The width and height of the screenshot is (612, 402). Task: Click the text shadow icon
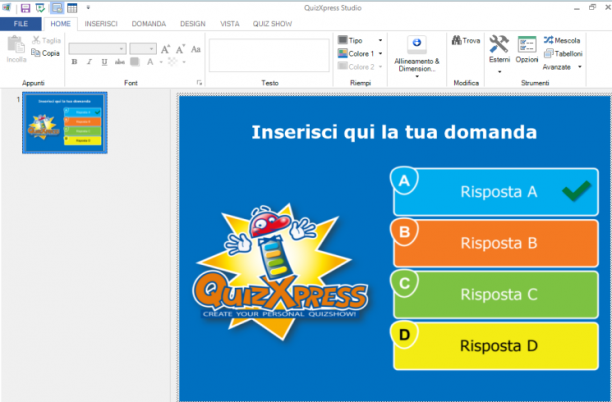[135, 62]
